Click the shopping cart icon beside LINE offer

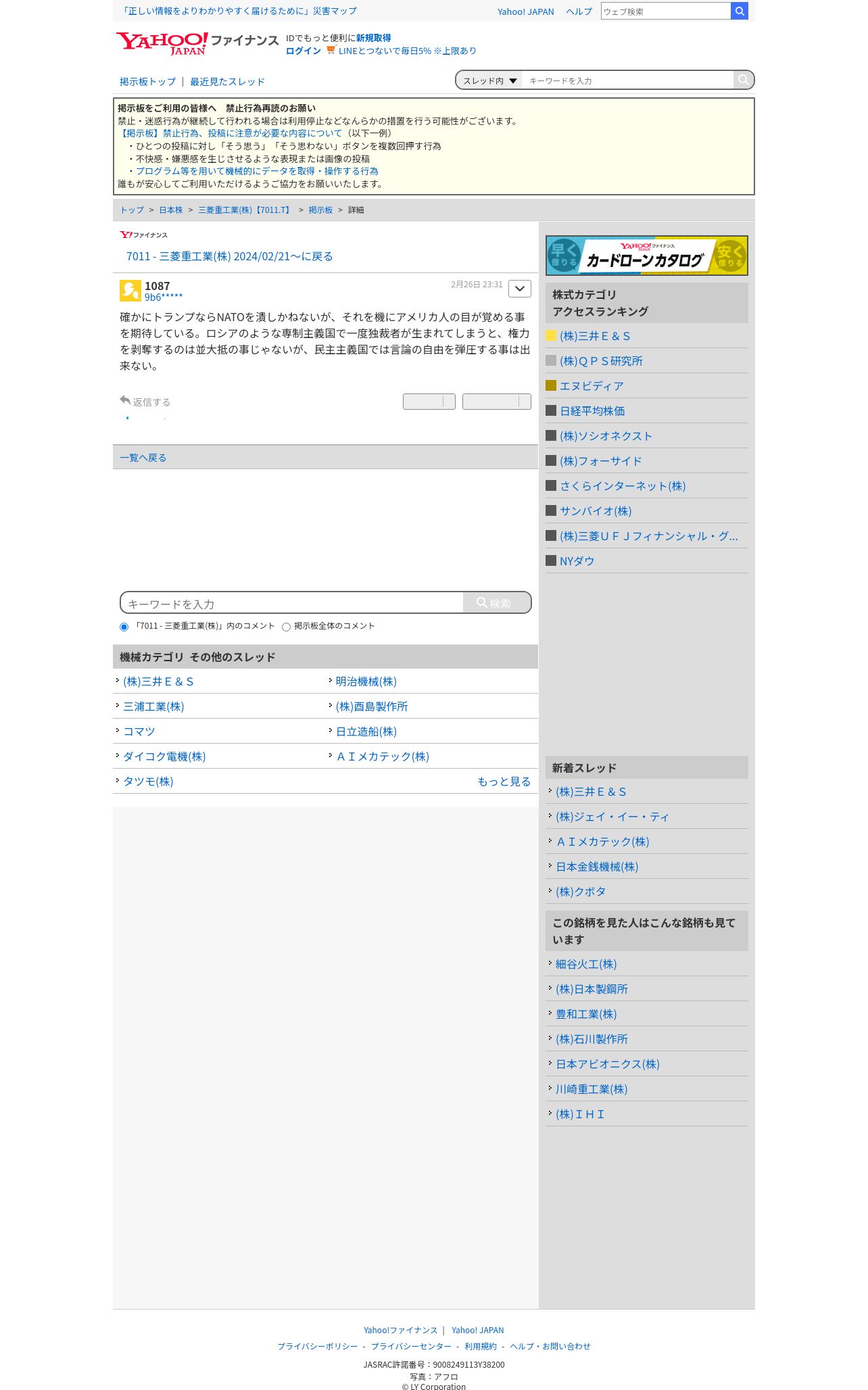click(x=331, y=50)
